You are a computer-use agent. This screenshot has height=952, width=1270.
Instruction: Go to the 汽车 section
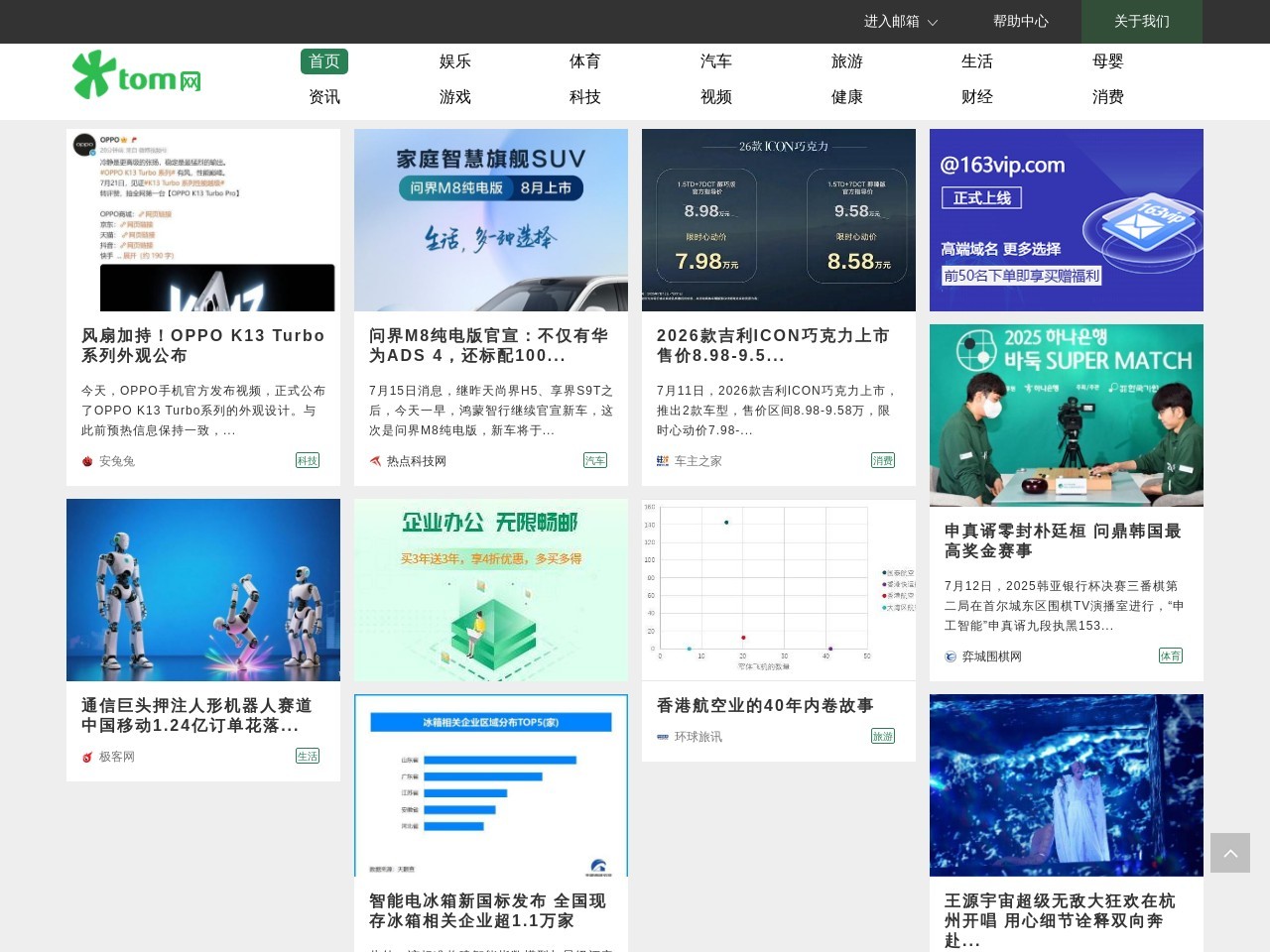tap(715, 61)
